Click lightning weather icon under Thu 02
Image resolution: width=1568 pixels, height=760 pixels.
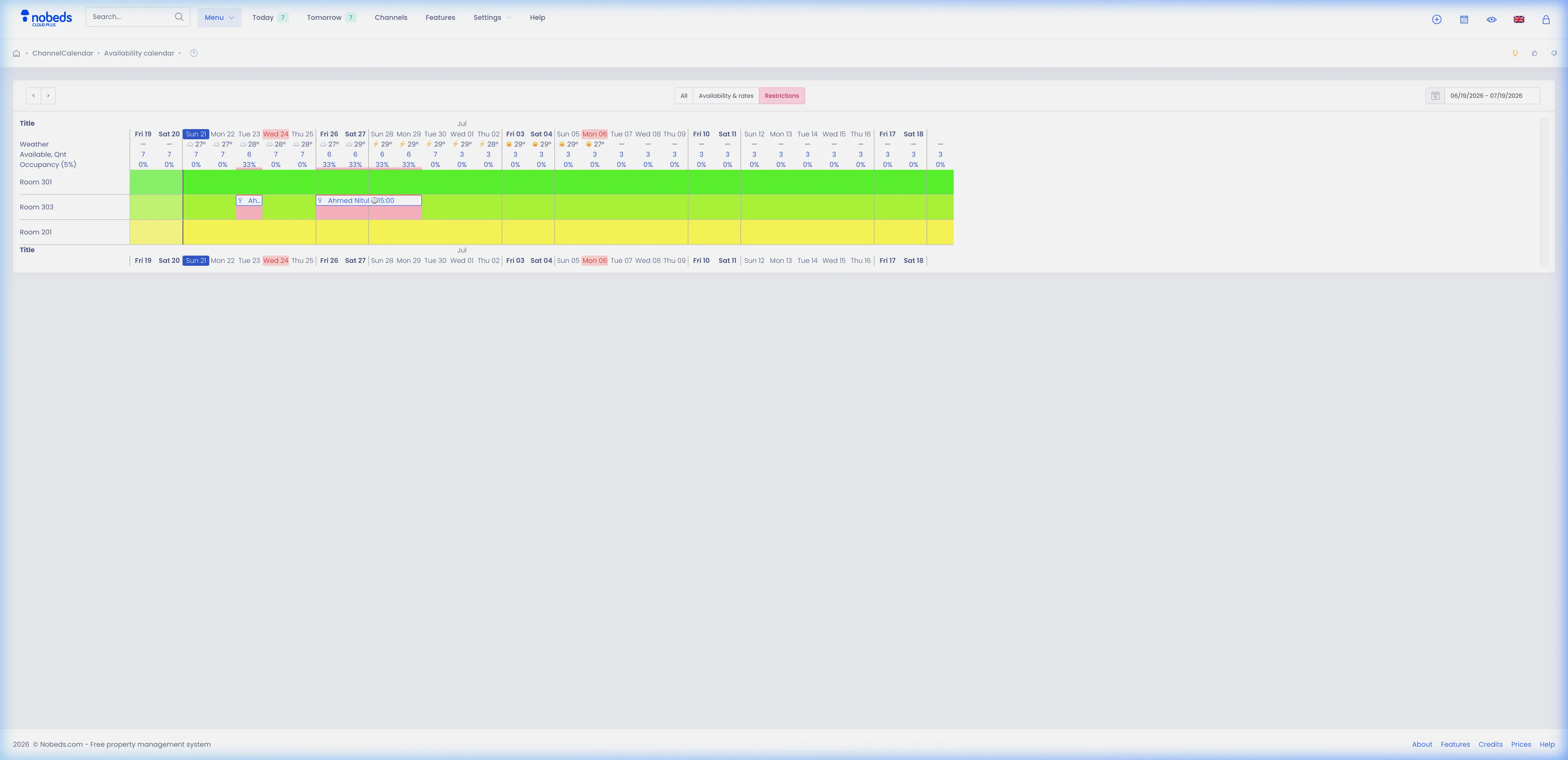click(482, 144)
